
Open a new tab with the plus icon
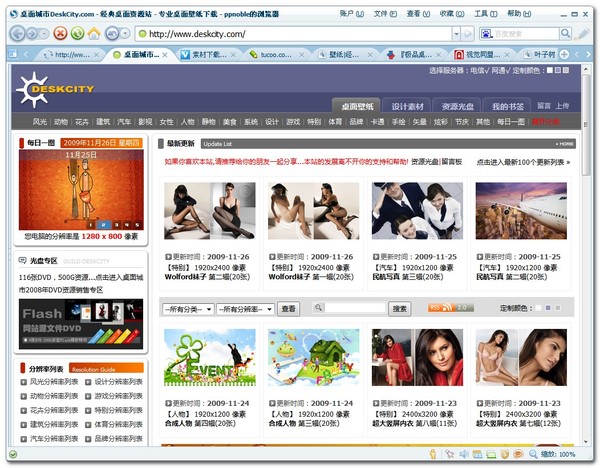click(x=564, y=55)
